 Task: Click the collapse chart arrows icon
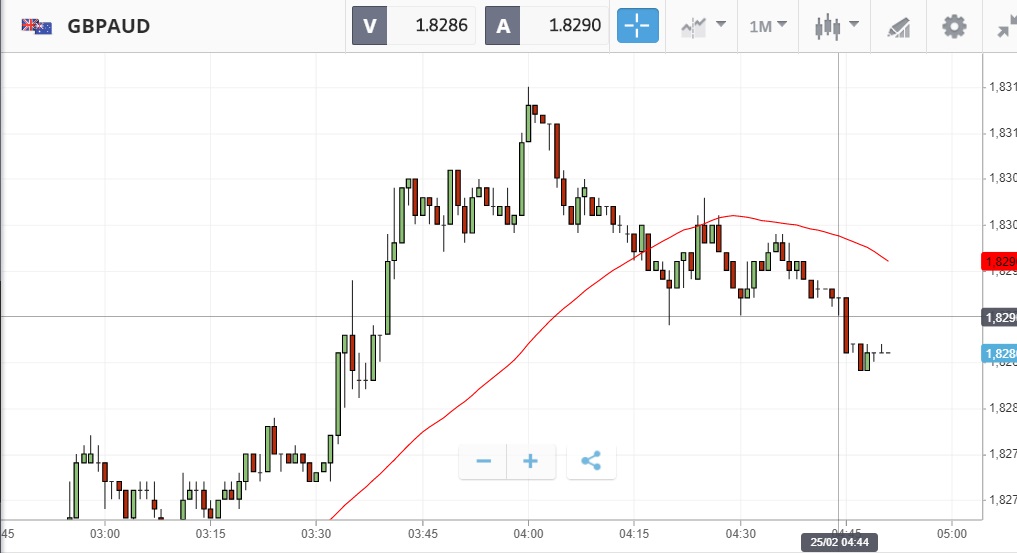[x=1006, y=27]
